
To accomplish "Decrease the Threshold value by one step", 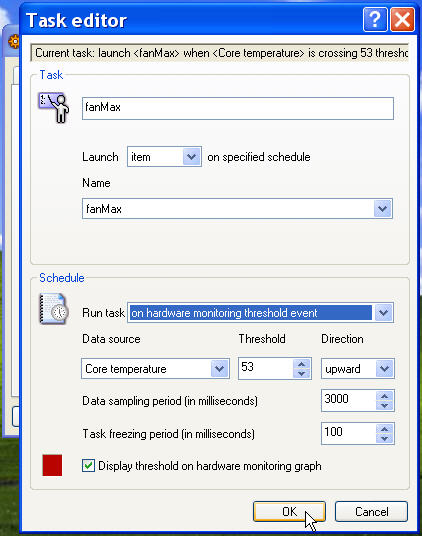I will click(301, 373).
